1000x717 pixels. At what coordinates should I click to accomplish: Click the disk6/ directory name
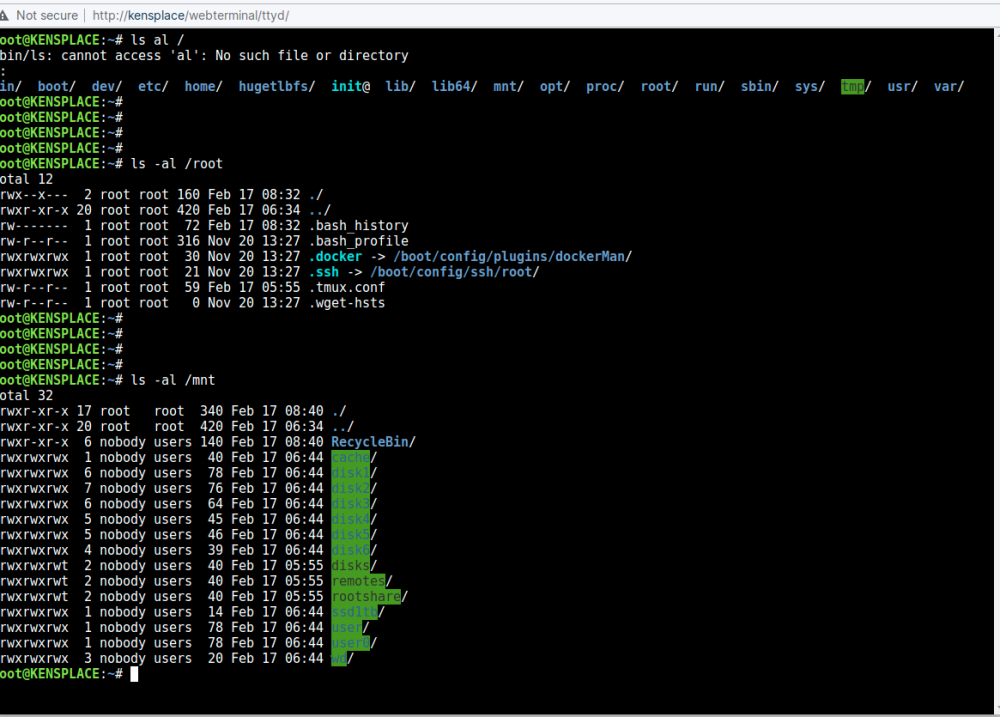pyautogui.click(x=355, y=551)
